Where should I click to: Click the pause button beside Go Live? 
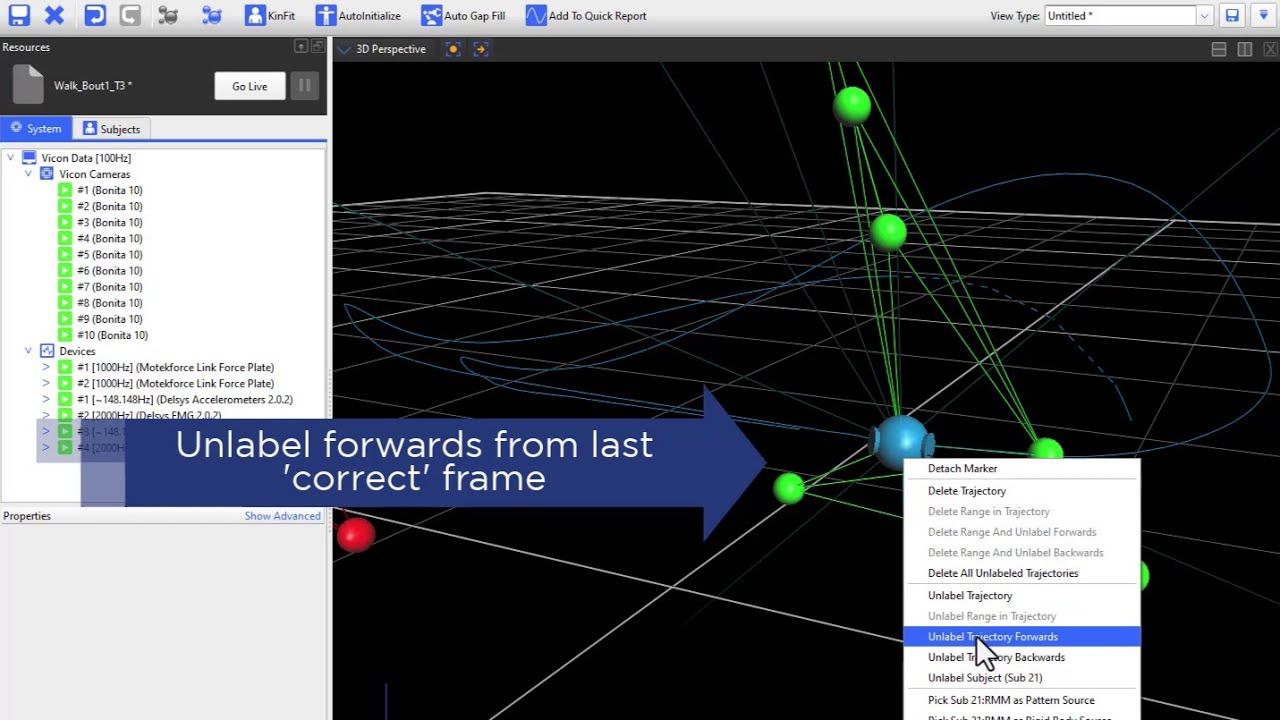[x=304, y=86]
